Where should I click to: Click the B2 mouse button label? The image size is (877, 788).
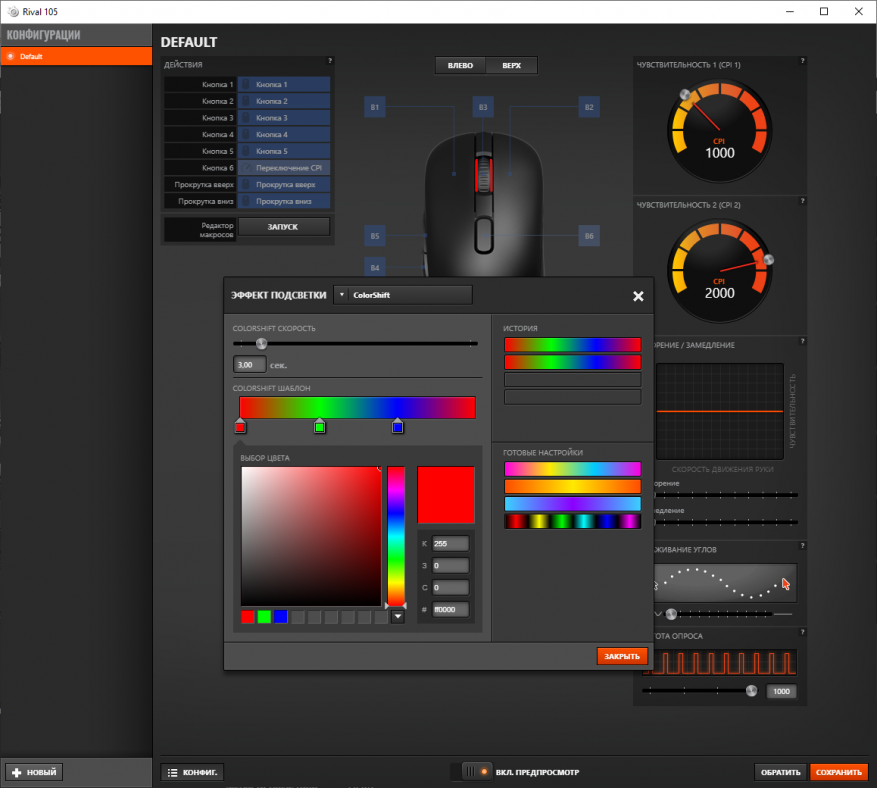pyautogui.click(x=589, y=107)
